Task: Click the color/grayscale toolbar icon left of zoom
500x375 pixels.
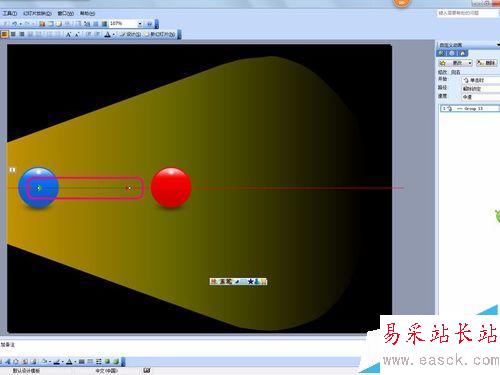Action: (104, 24)
